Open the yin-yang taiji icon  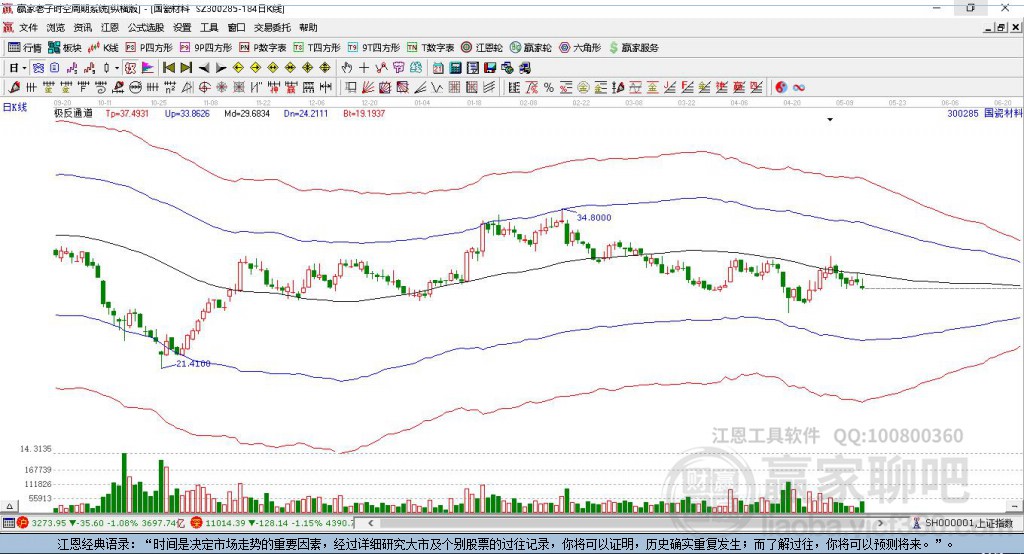pos(781,87)
